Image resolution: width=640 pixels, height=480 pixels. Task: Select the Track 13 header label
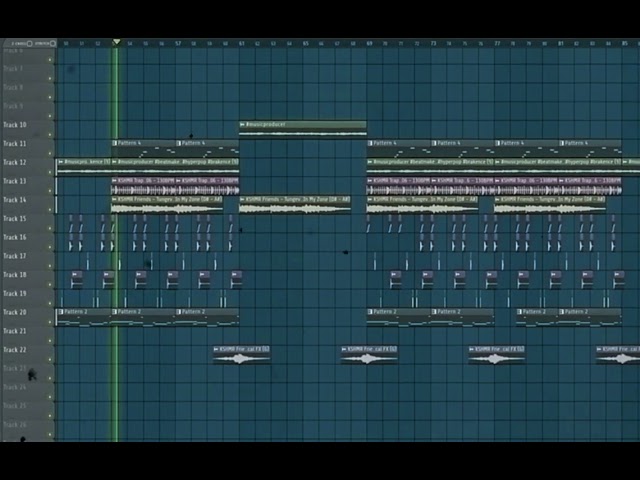[15, 181]
